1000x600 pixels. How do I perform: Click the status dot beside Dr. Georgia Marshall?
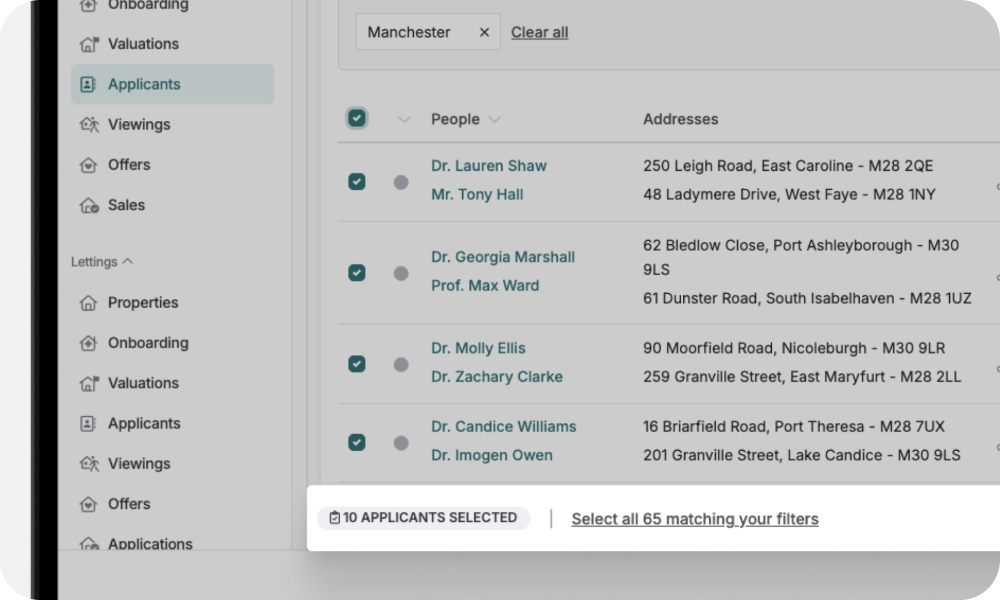401,272
